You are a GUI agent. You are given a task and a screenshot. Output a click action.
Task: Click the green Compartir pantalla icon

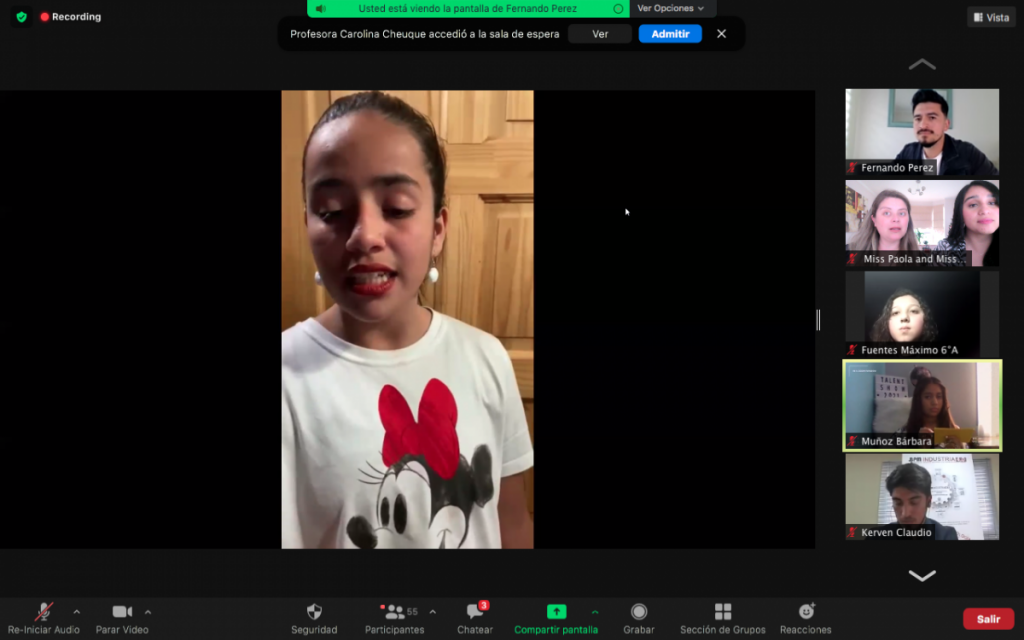click(x=556, y=612)
